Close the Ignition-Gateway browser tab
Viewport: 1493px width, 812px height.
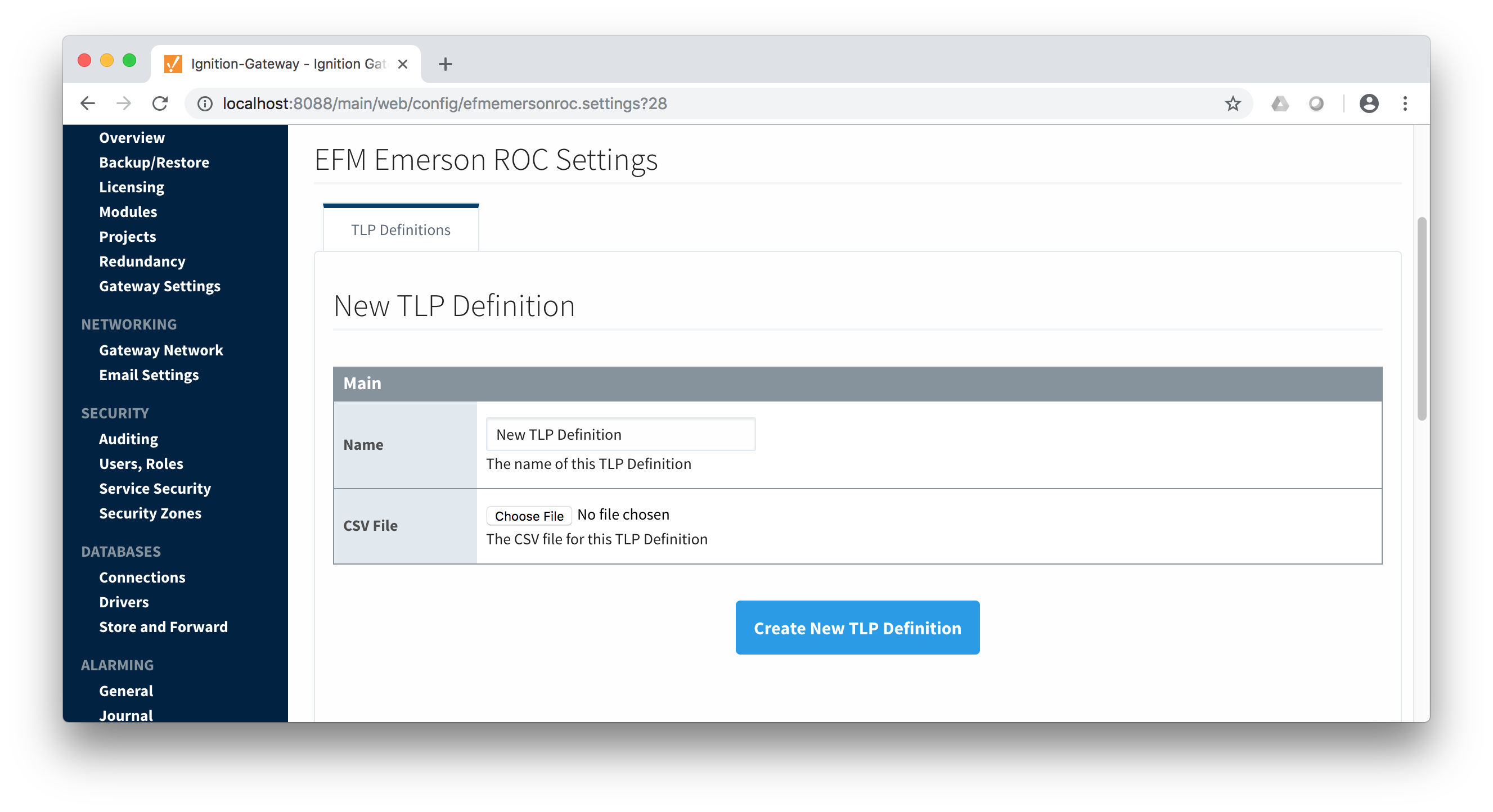click(403, 64)
